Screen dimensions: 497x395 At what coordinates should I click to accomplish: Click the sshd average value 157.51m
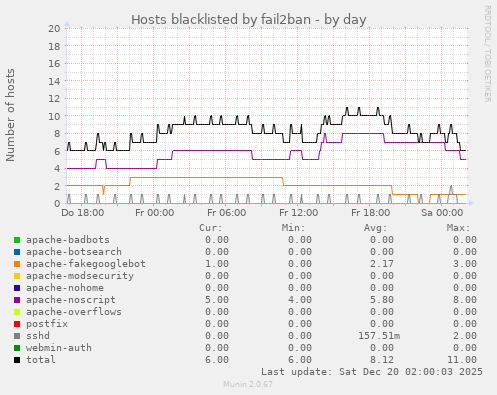pos(379,336)
